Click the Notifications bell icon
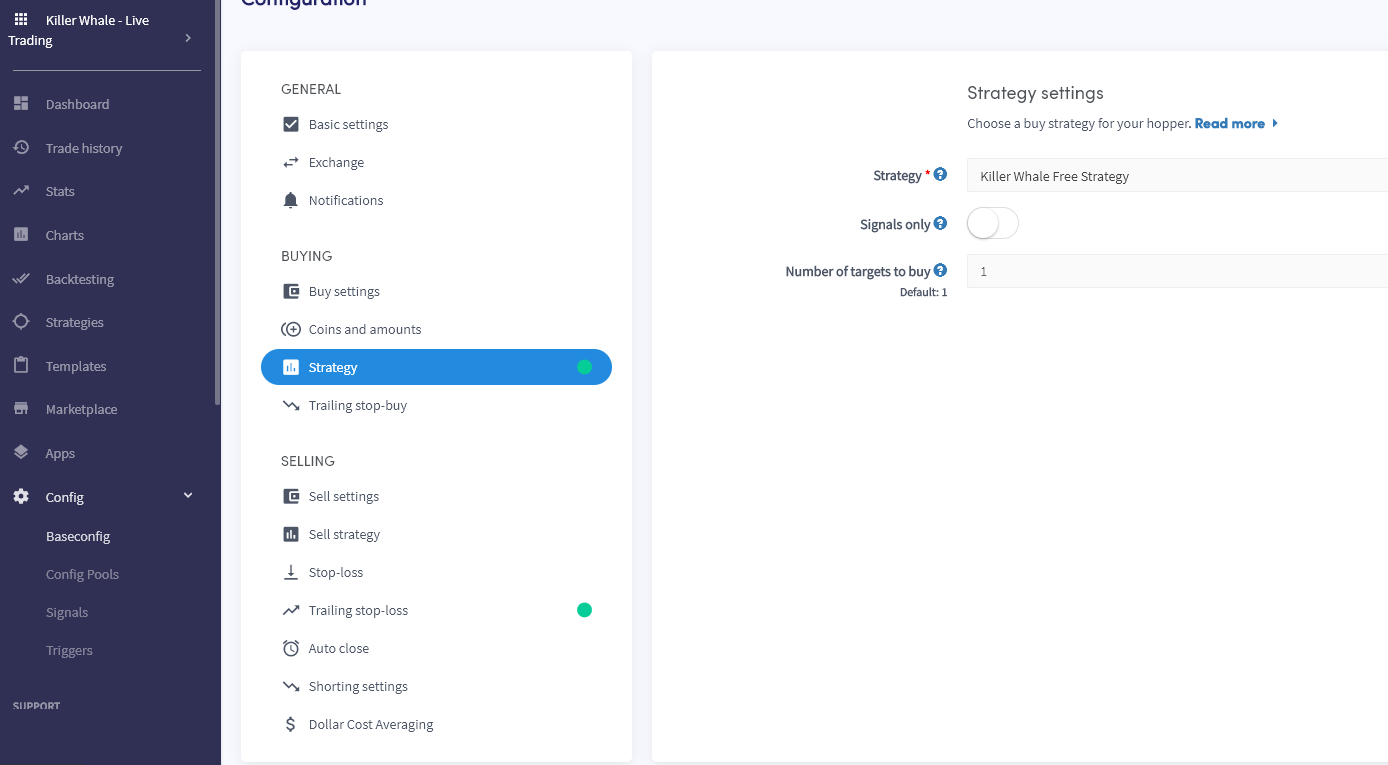1388x765 pixels. [x=291, y=200]
